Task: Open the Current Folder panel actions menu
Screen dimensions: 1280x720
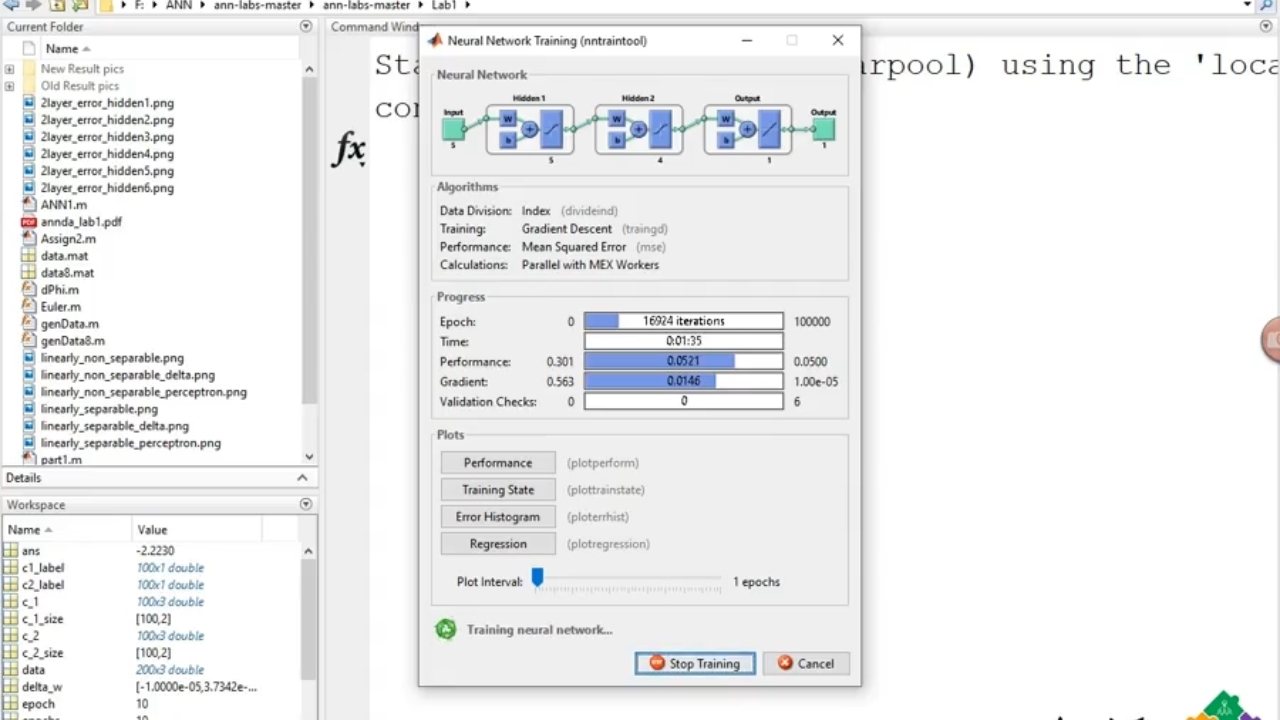Action: 306,27
